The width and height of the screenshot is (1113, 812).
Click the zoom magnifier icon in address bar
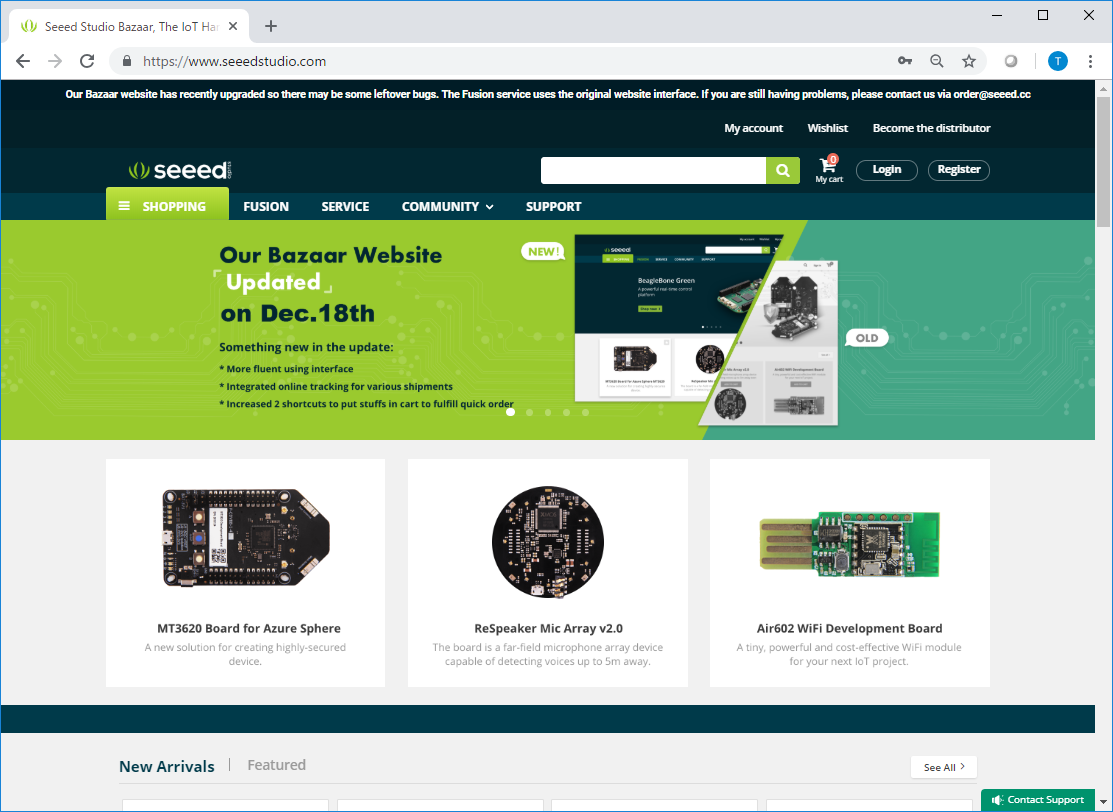pos(937,61)
